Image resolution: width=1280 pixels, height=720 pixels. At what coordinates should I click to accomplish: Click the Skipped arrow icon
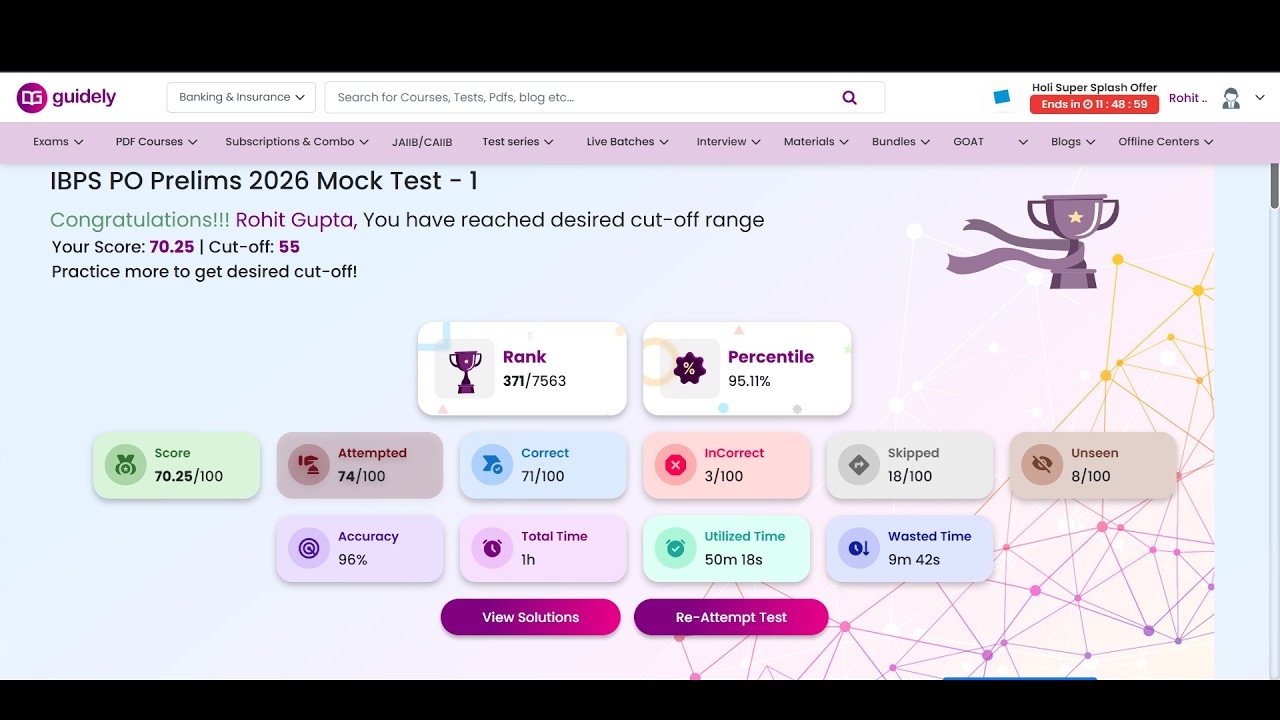[858, 465]
